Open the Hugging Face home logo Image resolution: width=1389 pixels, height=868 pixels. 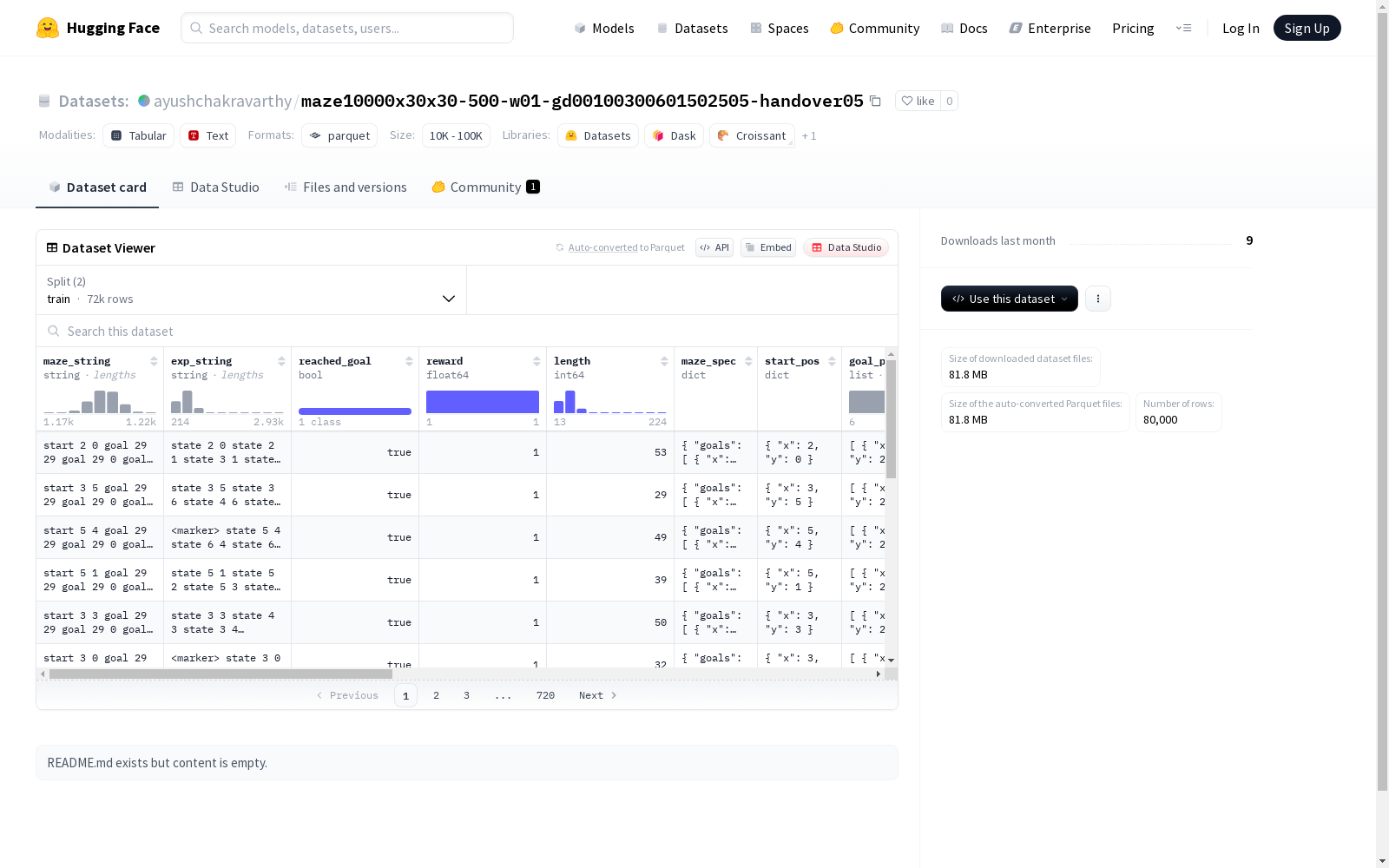(98, 28)
